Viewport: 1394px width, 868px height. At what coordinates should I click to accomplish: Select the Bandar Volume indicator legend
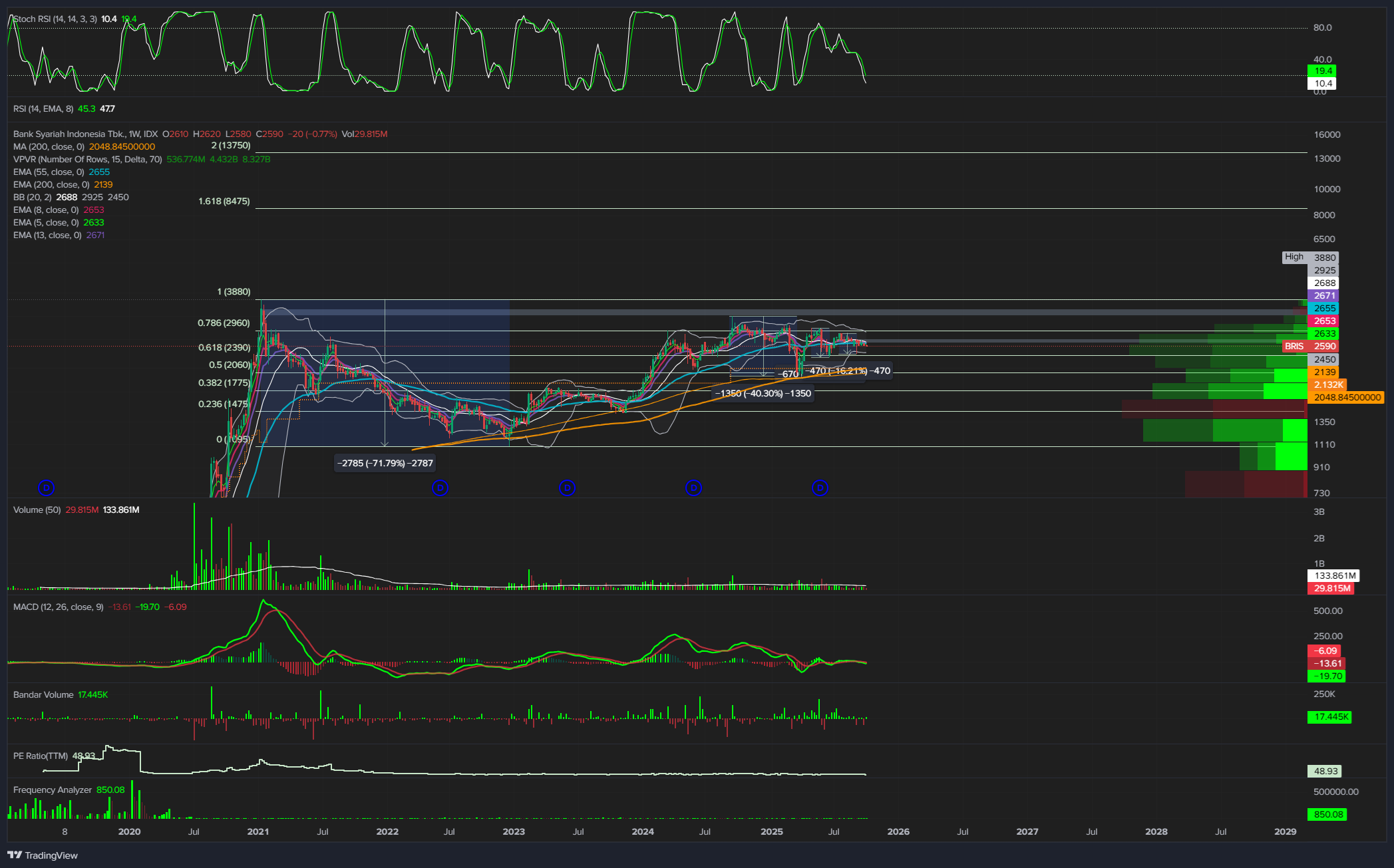coord(43,695)
